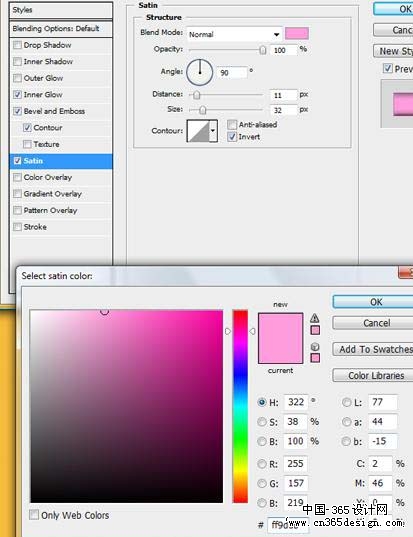Image resolution: width=413 pixels, height=537 pixels.
Task: Click the not-web-safe cube icon
Action: (315, 347)
